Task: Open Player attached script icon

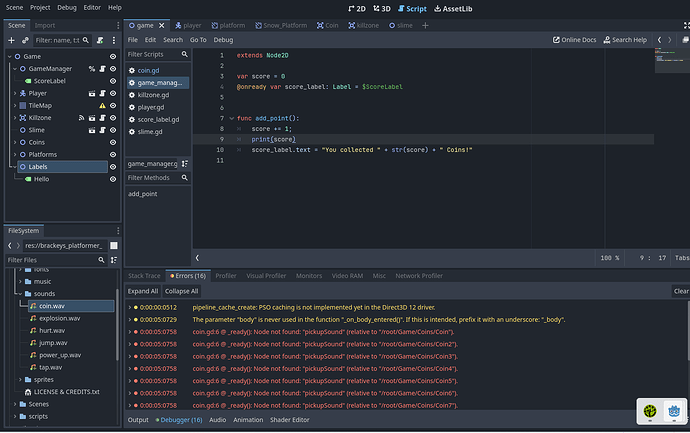Action: point(103,93)
